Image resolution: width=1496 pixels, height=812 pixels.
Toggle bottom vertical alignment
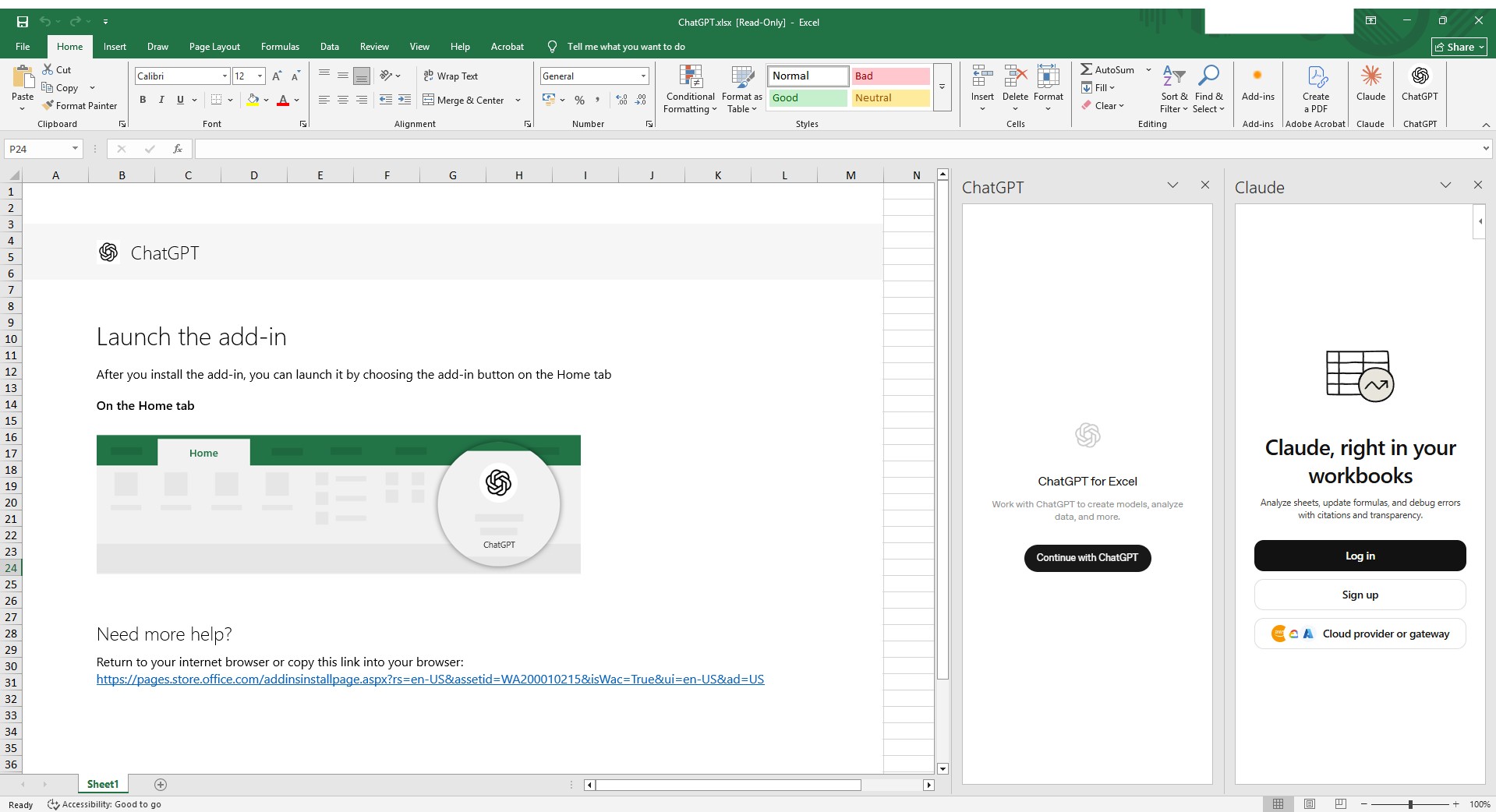click(x=362, y=76)
